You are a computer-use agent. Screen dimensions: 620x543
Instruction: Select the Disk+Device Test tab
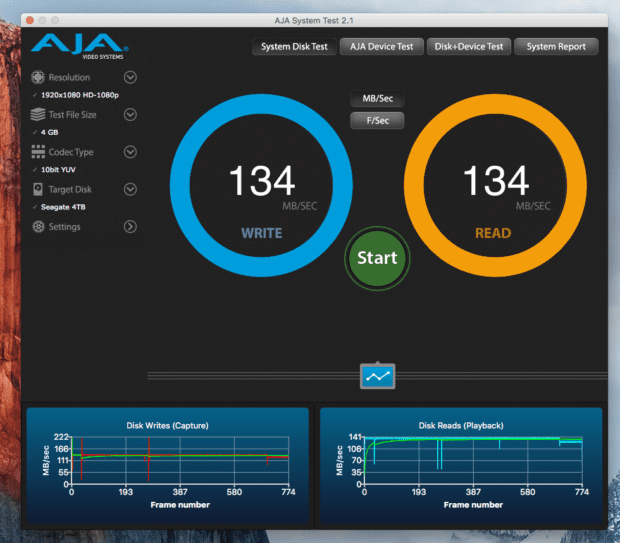[x=468, y=47]
